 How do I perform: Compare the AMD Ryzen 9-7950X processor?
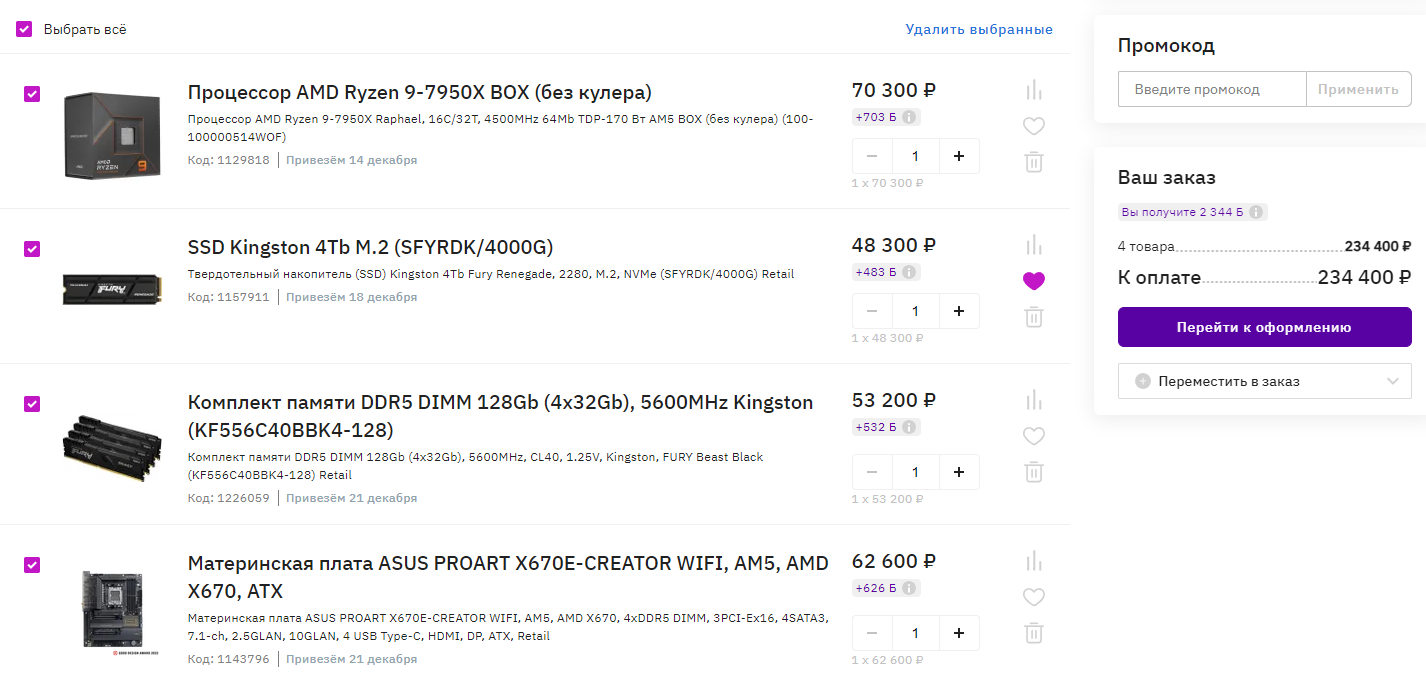tap(1033, 90)
